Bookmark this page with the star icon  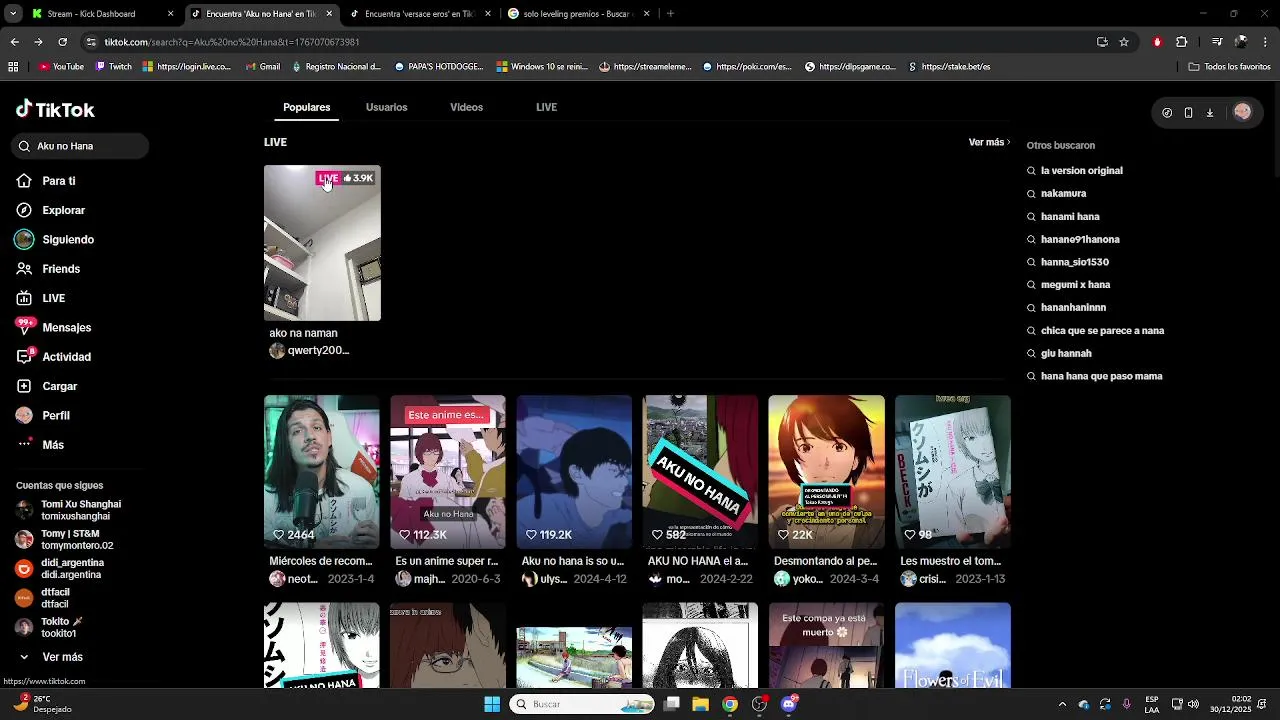tap(1124, 42)
